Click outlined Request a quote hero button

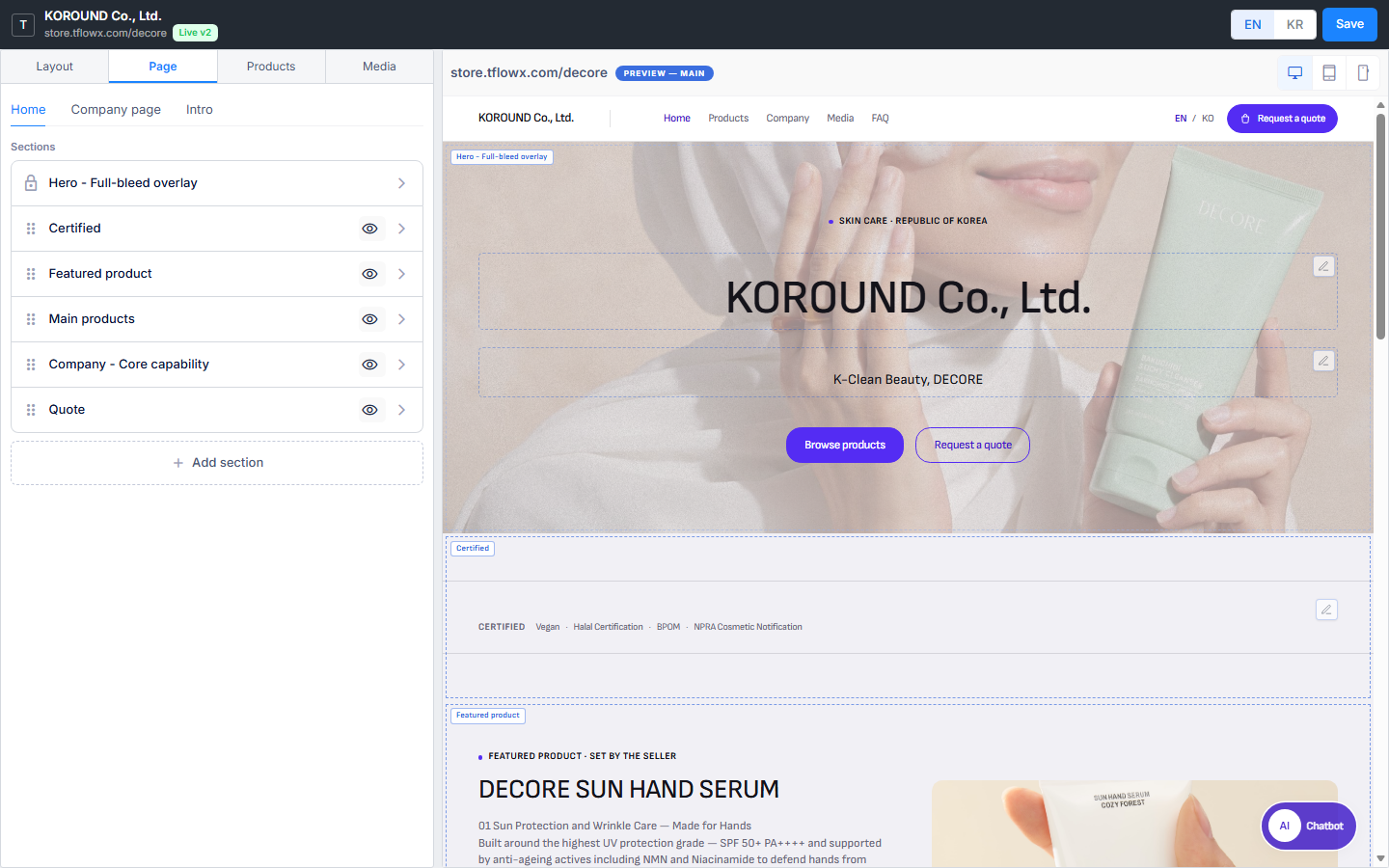click(x=972, y=445)
